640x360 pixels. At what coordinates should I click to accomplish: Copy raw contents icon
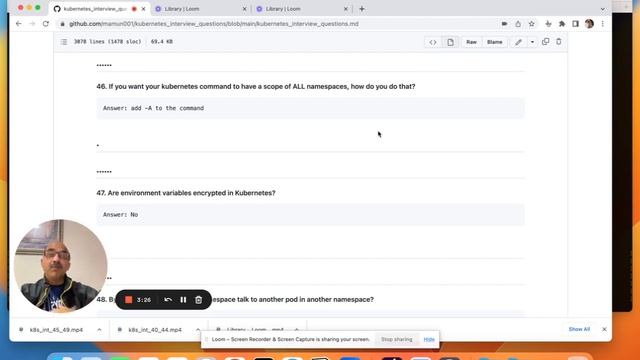coord(545,42)
